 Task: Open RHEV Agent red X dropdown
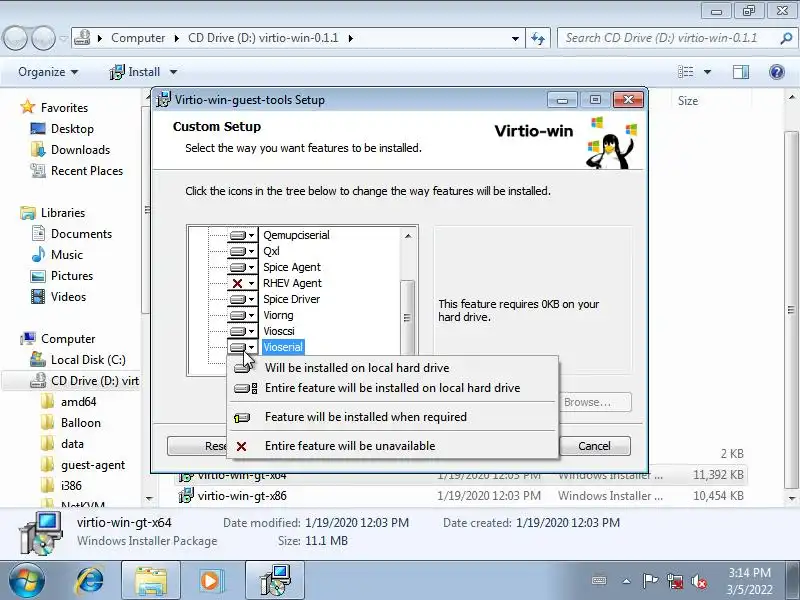[242, 283]
